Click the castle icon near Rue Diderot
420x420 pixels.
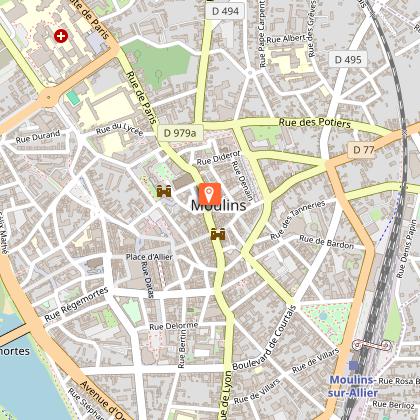[x=164, y=191]
